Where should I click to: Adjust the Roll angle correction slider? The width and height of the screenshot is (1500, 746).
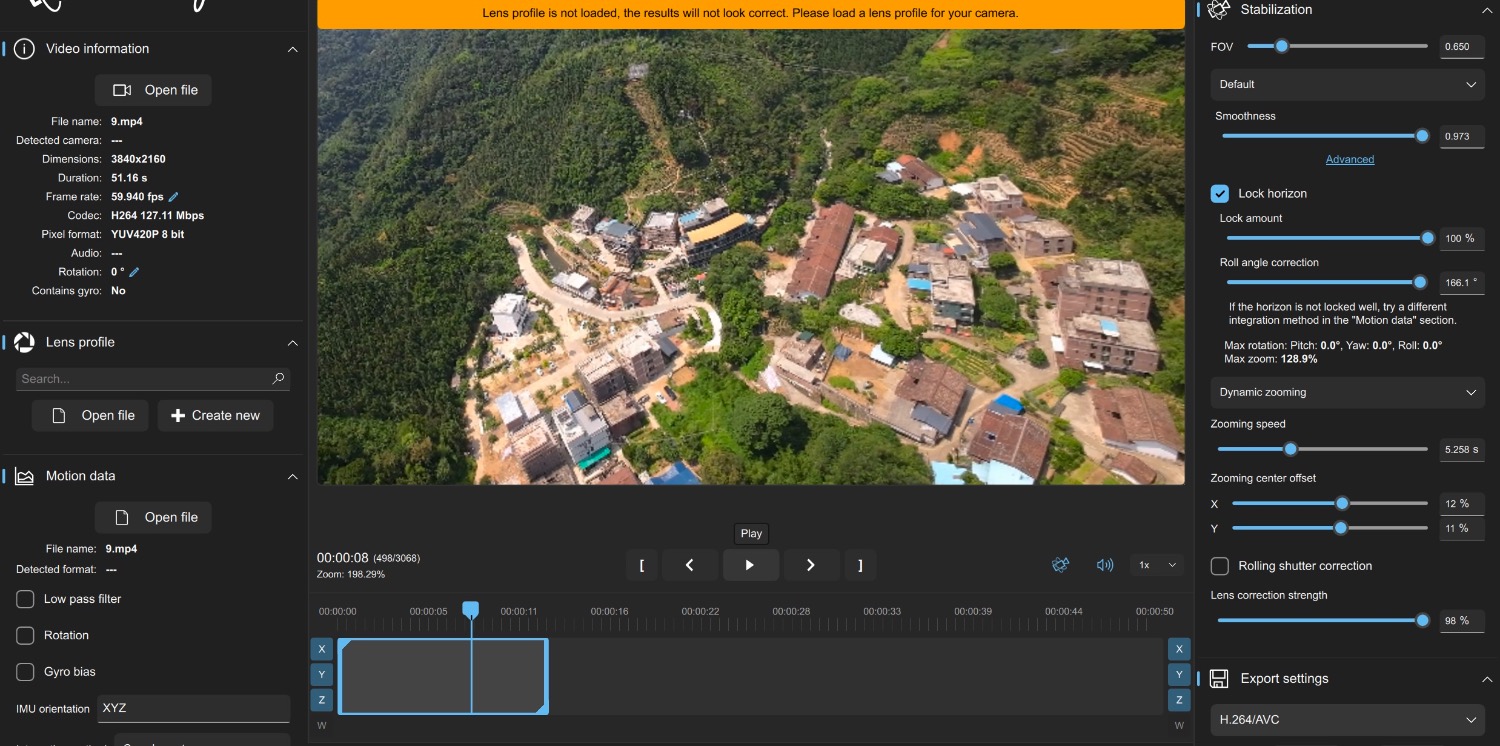coord(1327,283)
